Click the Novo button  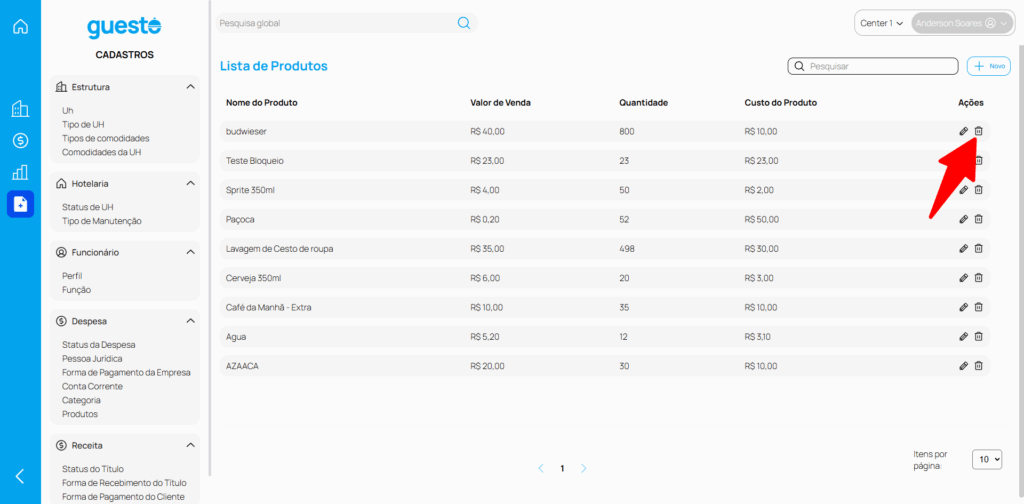point(989,66)
